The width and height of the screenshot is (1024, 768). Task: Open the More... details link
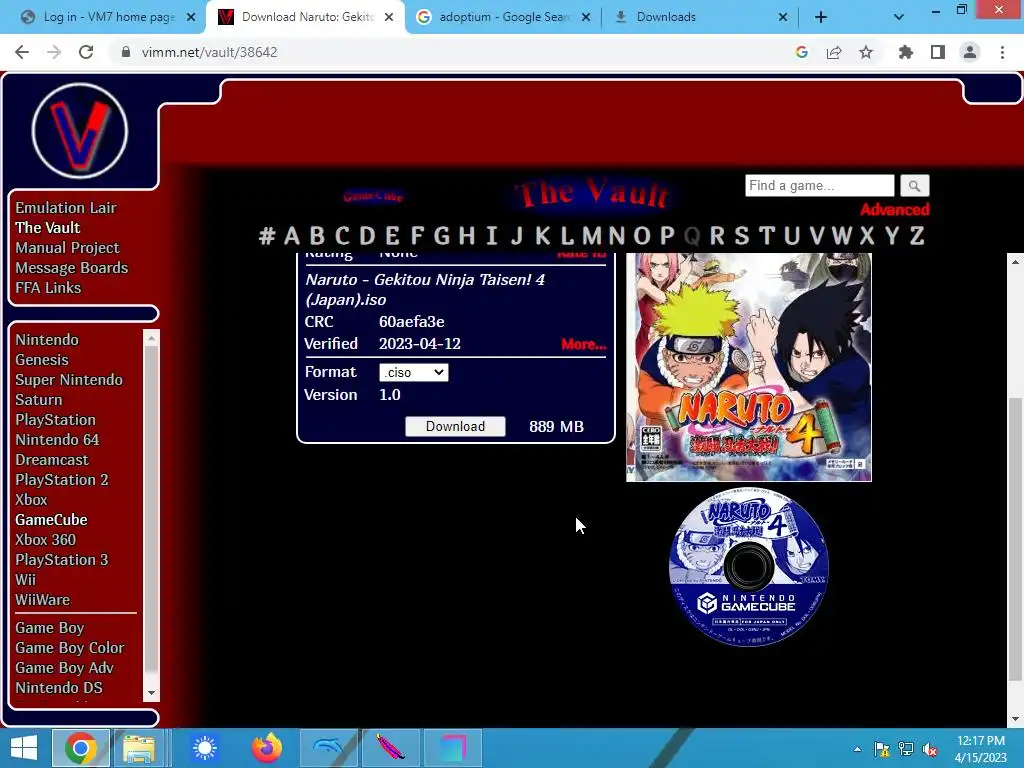pyautogui.click(x=583, y=344)
